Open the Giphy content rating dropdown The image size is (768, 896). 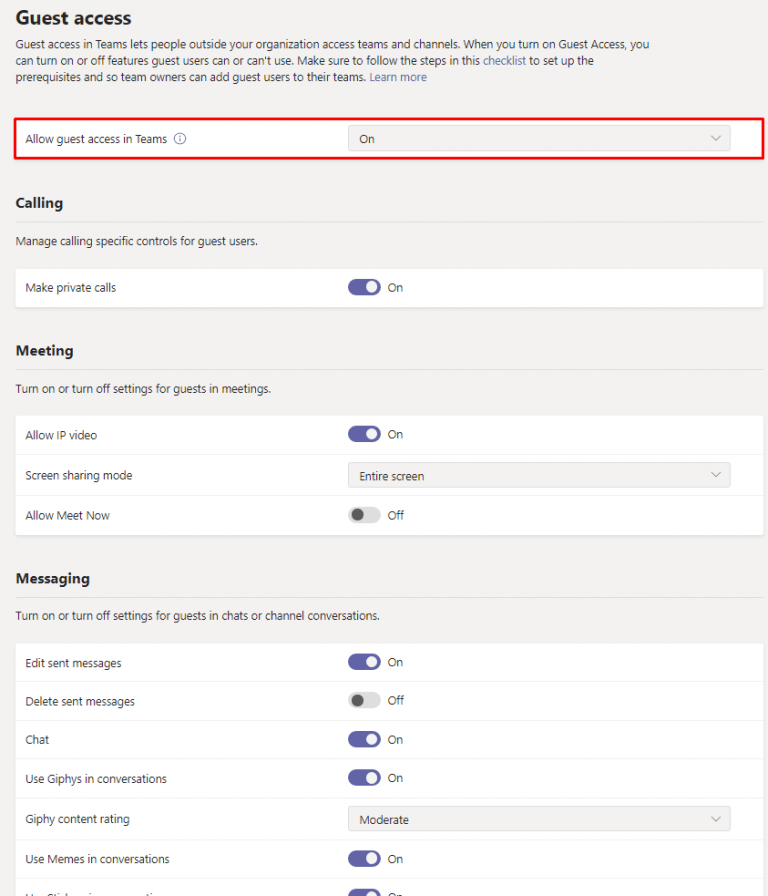539,818
